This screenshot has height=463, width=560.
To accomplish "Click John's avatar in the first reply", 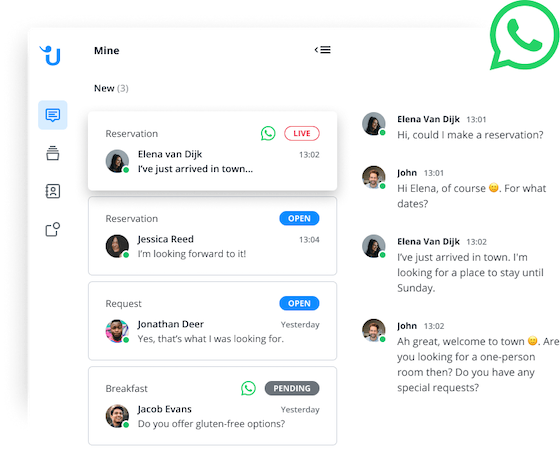I will click(x=374, y=177).
